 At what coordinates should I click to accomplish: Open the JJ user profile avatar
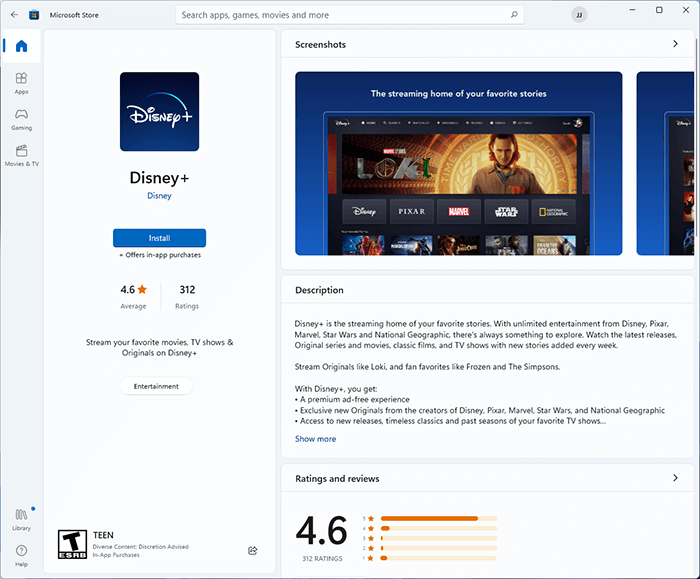[579, 15]
